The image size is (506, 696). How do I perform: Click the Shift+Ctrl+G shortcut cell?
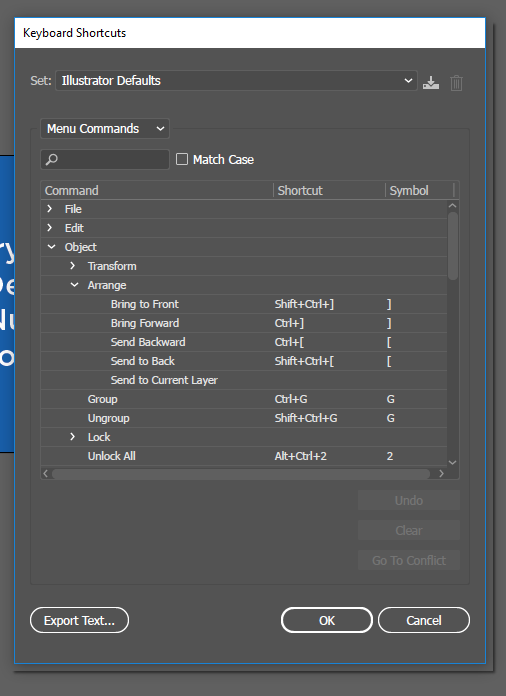pyautogui.click(x=306, y=418)
